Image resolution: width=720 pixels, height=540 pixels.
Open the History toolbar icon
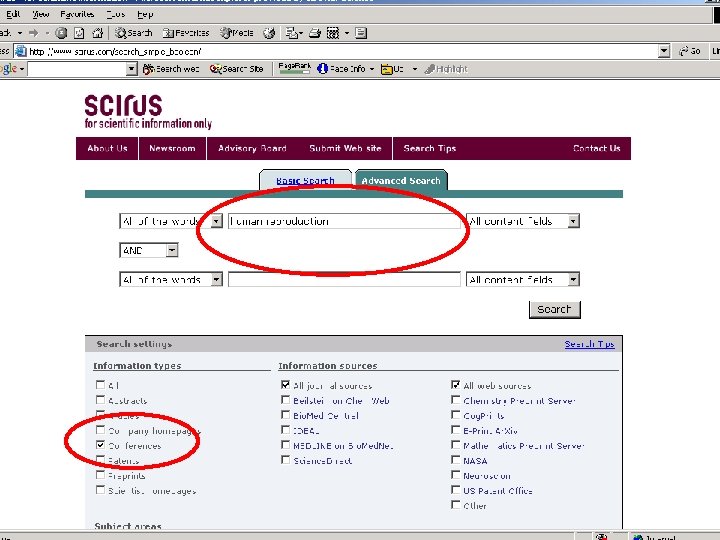pos(269,33)
